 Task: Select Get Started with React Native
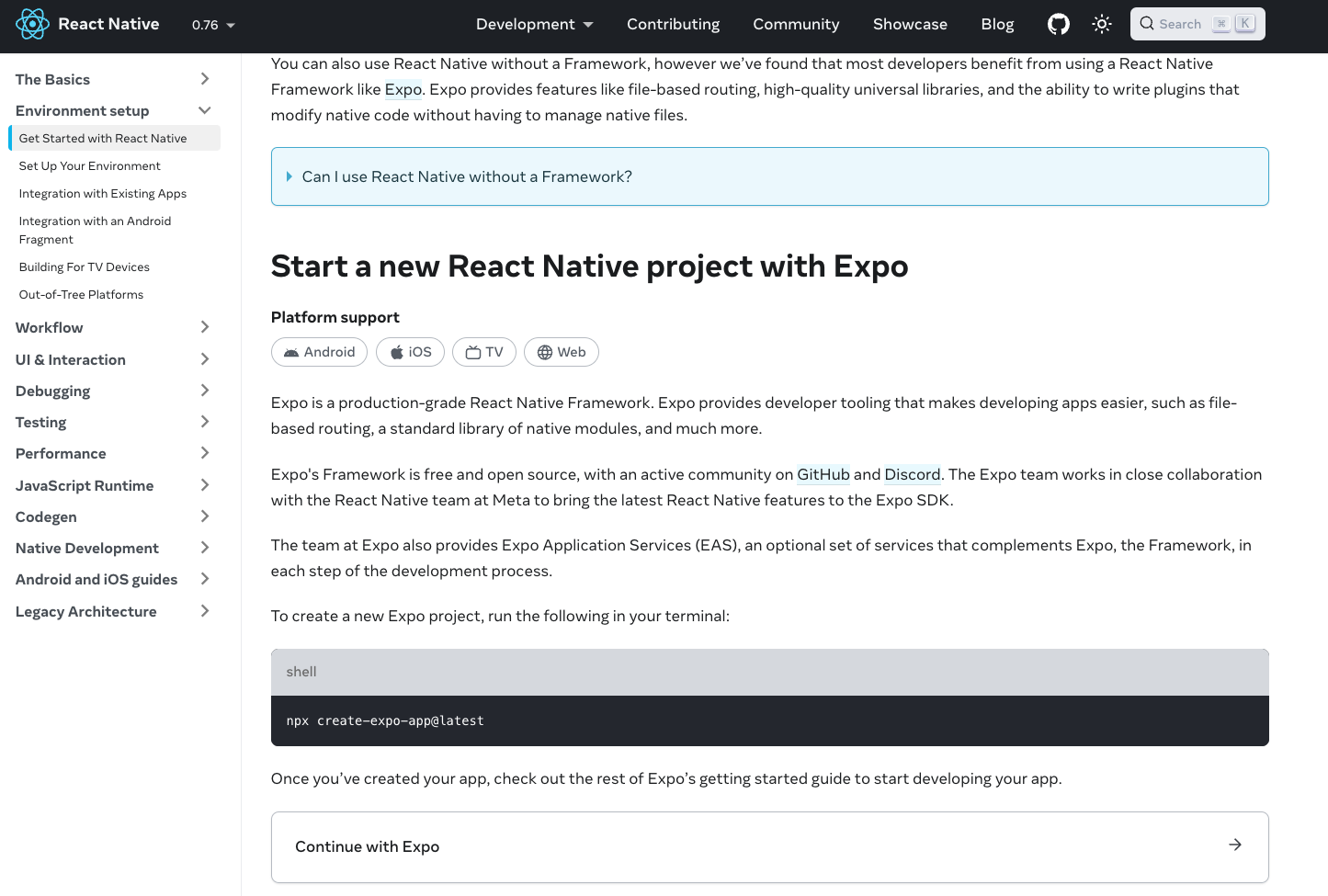pos(114,138)
